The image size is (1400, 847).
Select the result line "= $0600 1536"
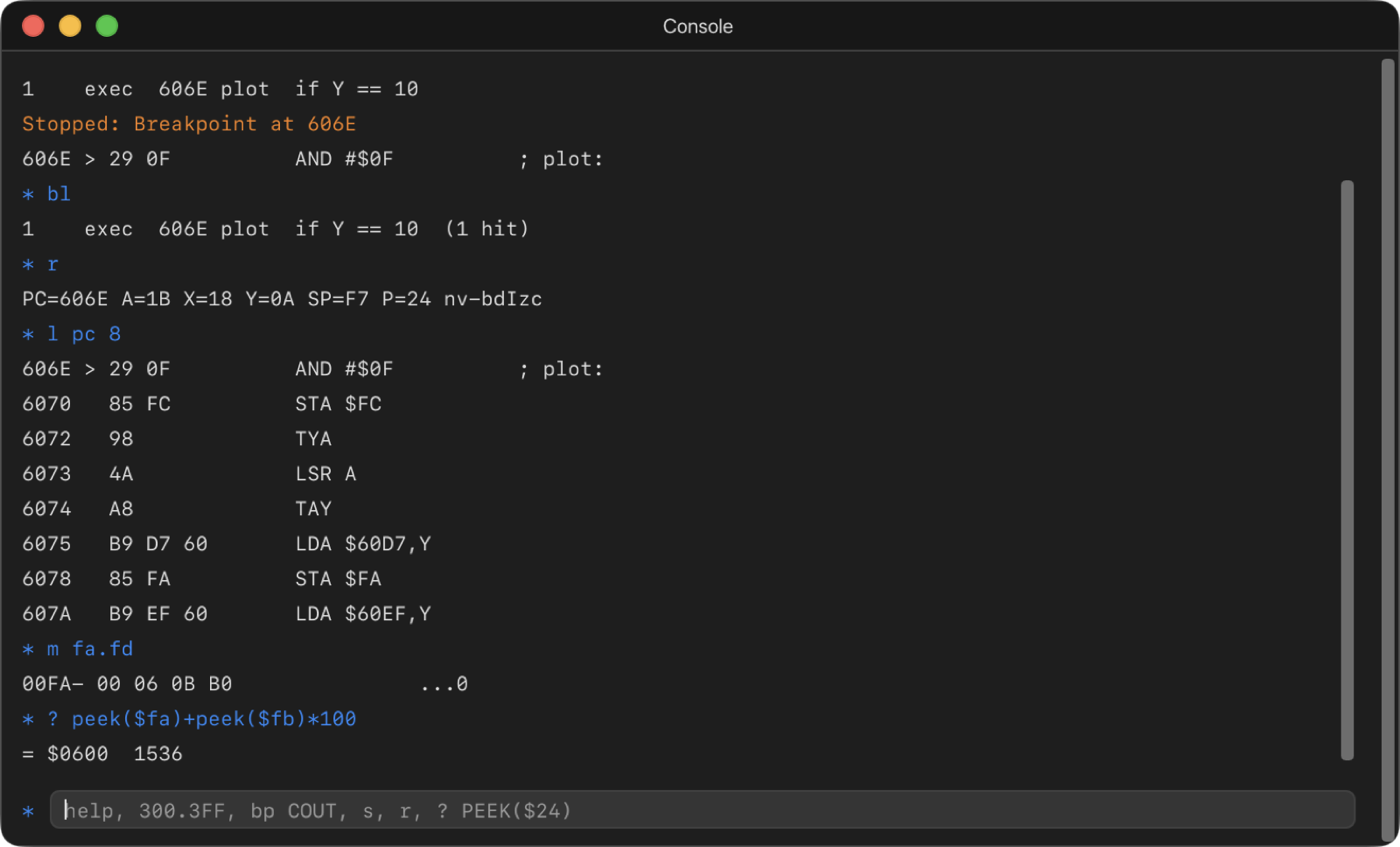102,754
